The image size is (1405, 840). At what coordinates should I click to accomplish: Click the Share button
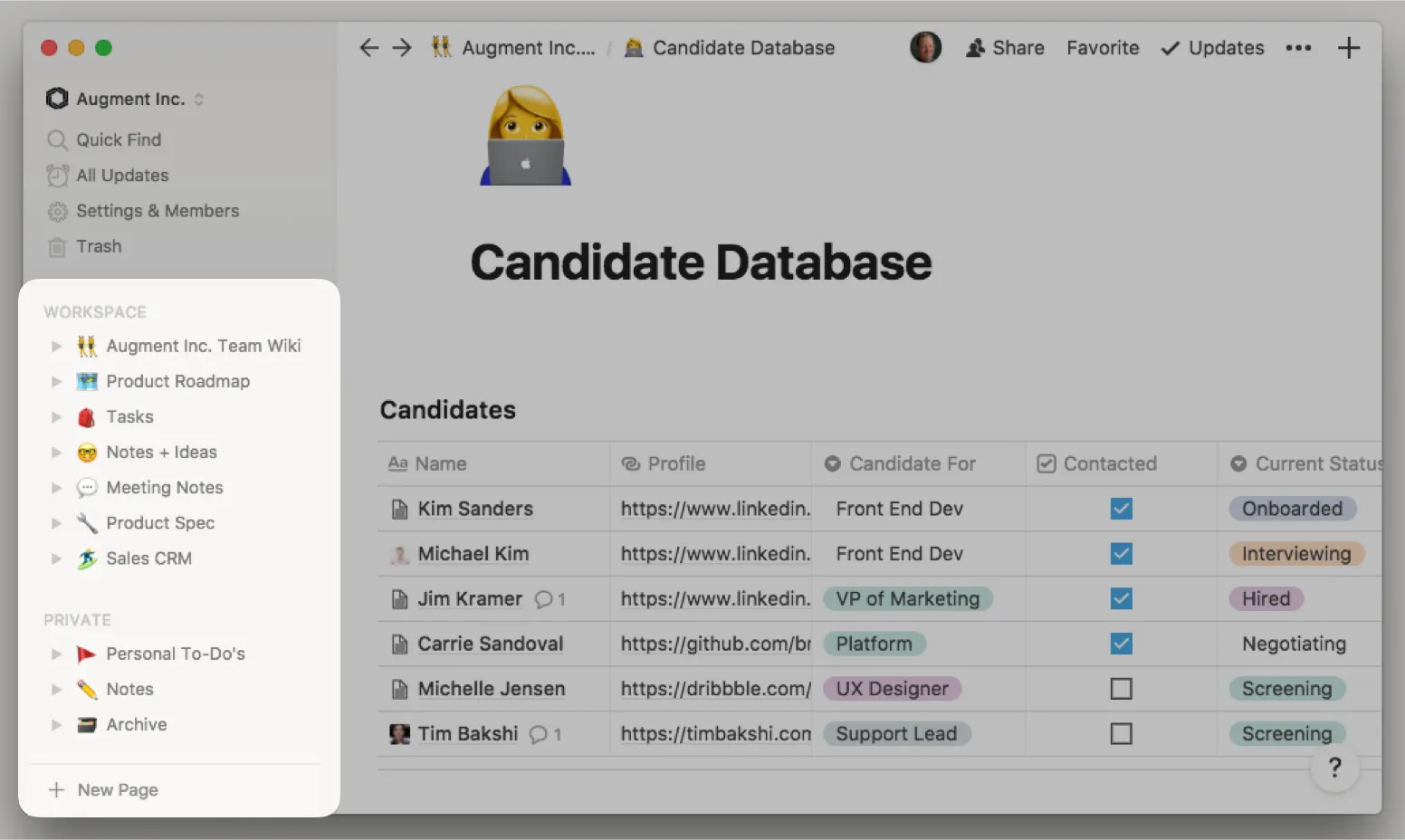1005,48
